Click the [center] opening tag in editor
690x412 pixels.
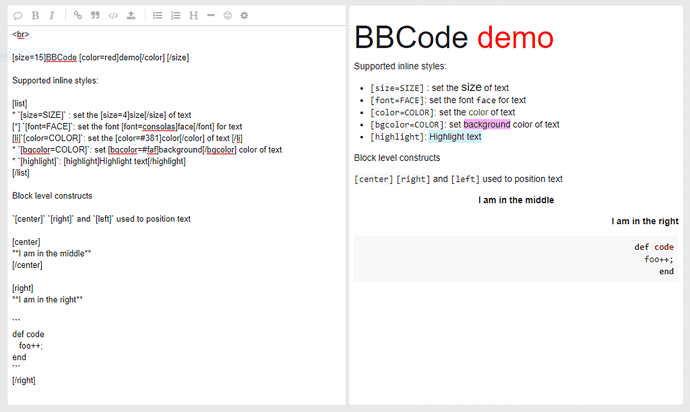26,242
